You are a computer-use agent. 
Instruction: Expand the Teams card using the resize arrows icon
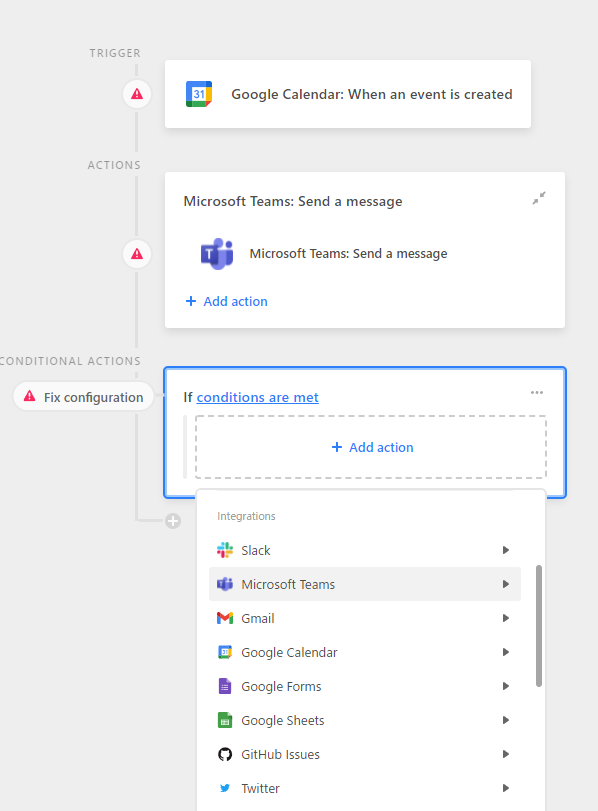[x=539, y=198]
